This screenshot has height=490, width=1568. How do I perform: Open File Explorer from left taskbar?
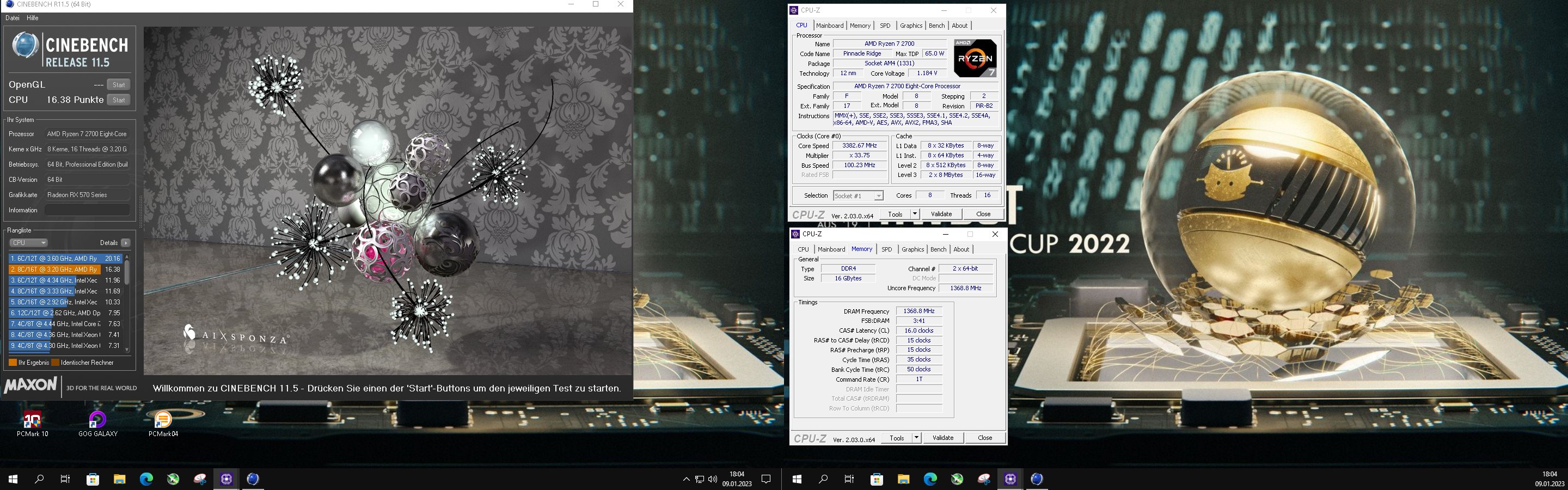coord(119,479)
